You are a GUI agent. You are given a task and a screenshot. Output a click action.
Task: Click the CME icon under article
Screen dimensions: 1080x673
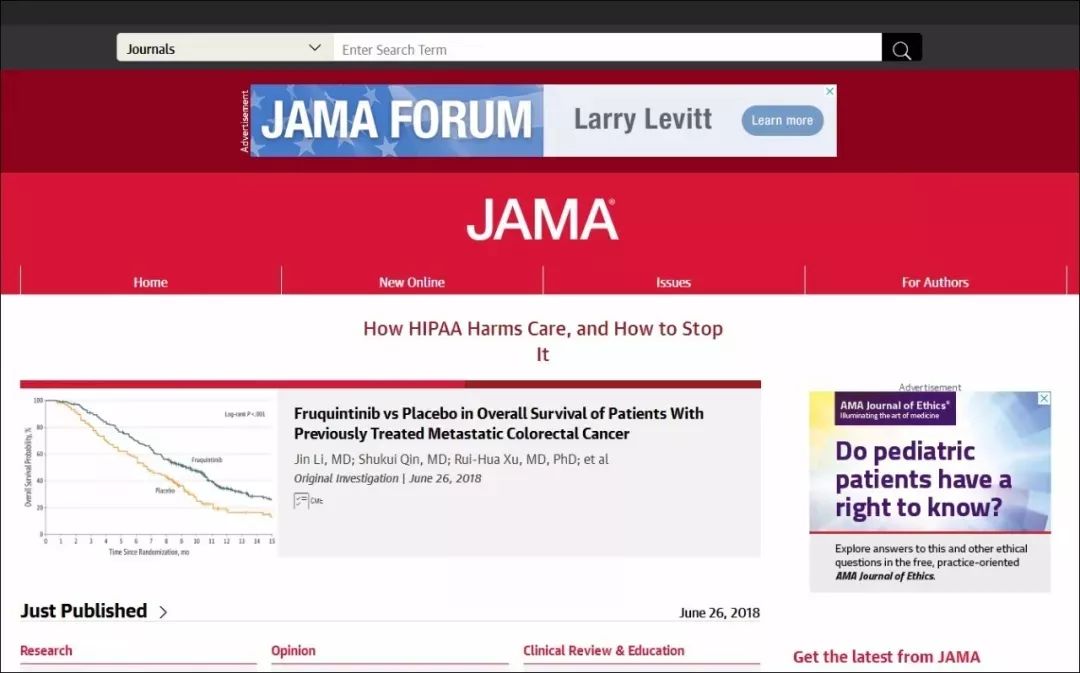307,501
